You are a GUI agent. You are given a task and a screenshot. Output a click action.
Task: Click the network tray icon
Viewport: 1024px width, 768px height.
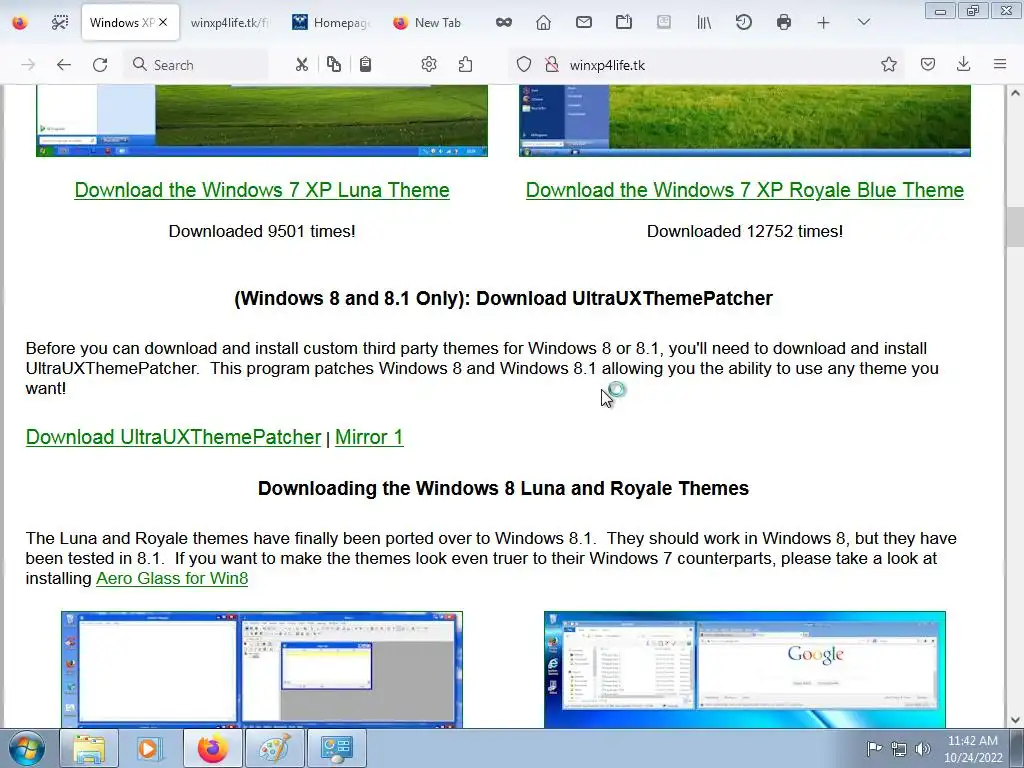899,748
